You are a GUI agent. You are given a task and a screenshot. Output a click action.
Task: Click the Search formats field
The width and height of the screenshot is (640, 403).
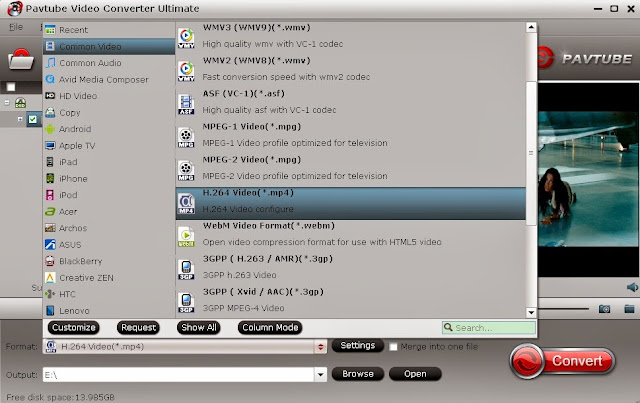pyautogui.click(x=489, y=327)
